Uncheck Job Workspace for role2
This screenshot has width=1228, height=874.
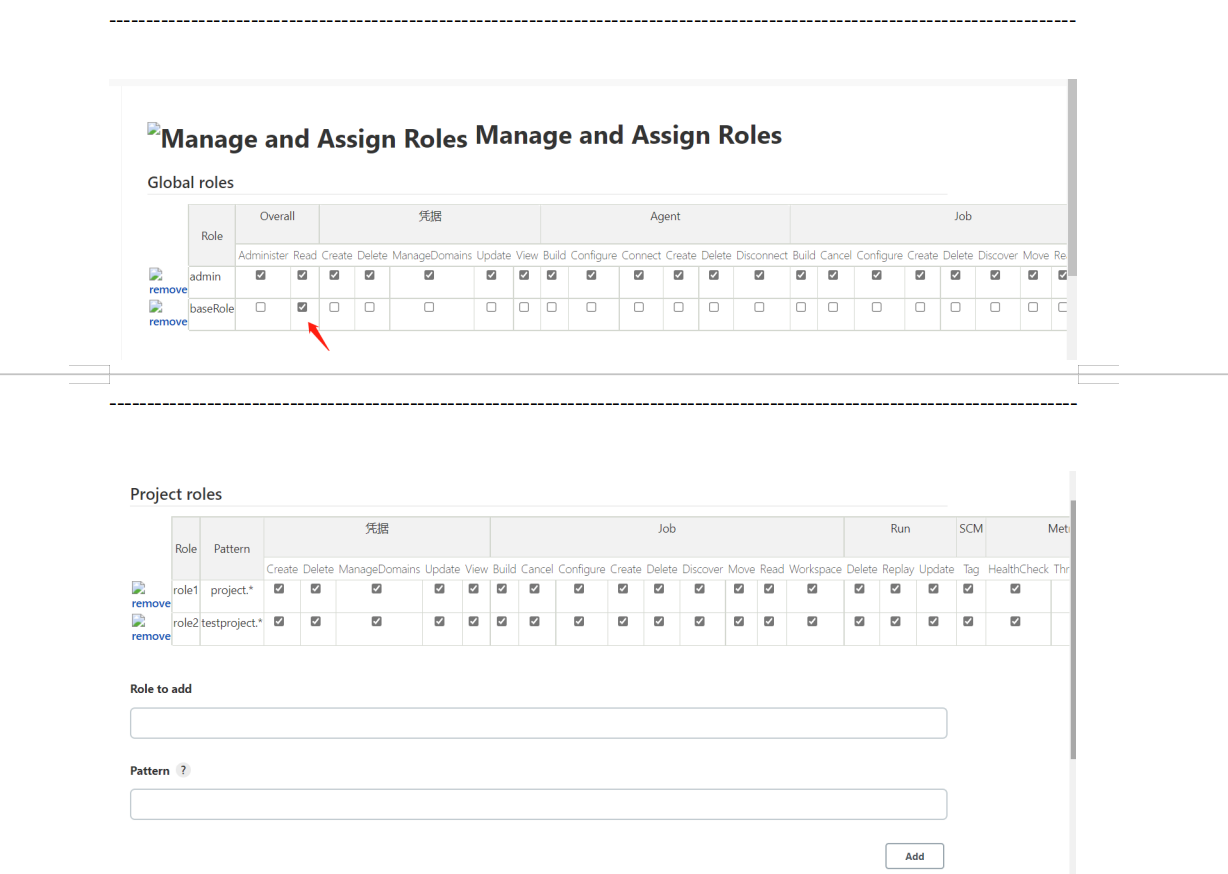pos(812,621)
